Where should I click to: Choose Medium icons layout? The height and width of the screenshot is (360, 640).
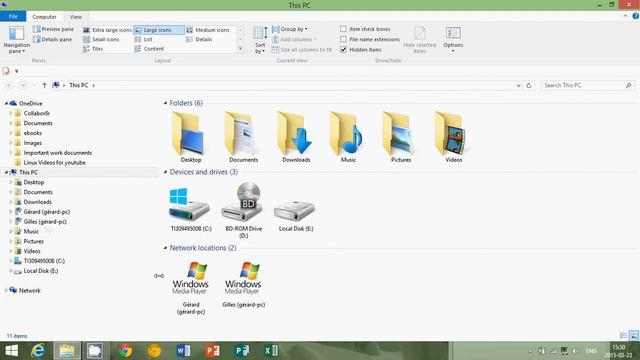(208, 30)
